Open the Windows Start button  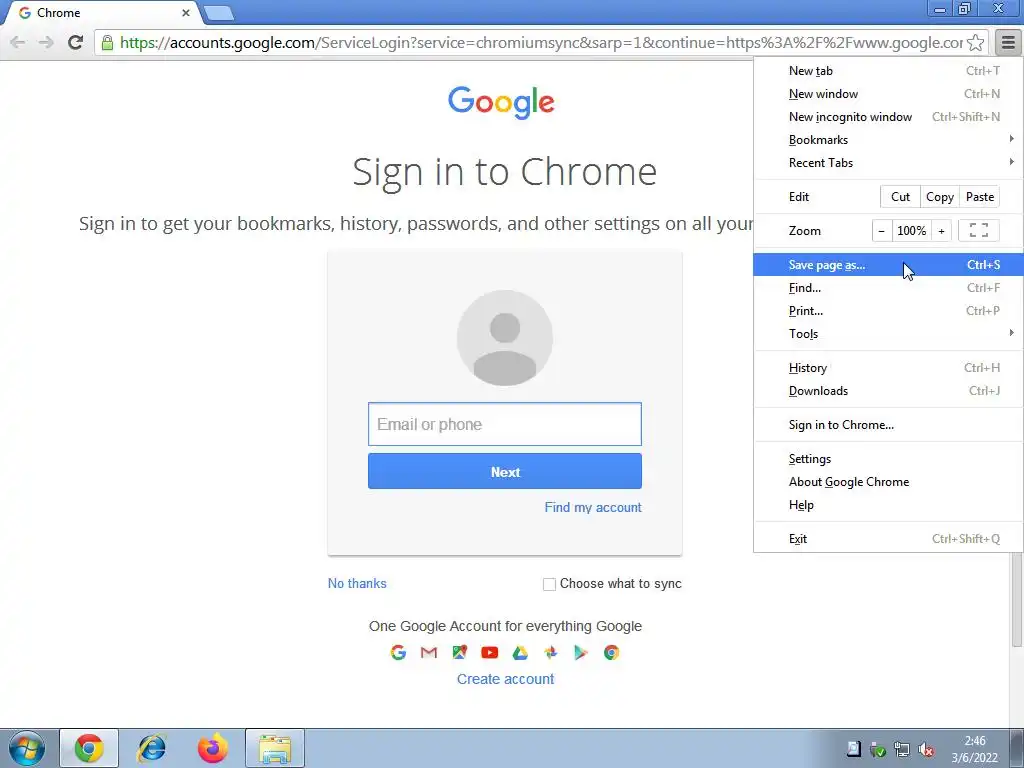(27, 748)
